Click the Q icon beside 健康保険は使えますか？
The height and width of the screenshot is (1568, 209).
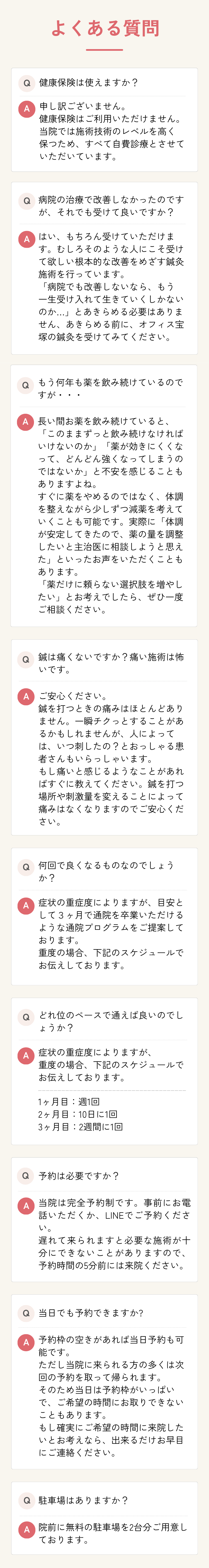(x=26, y=83)
